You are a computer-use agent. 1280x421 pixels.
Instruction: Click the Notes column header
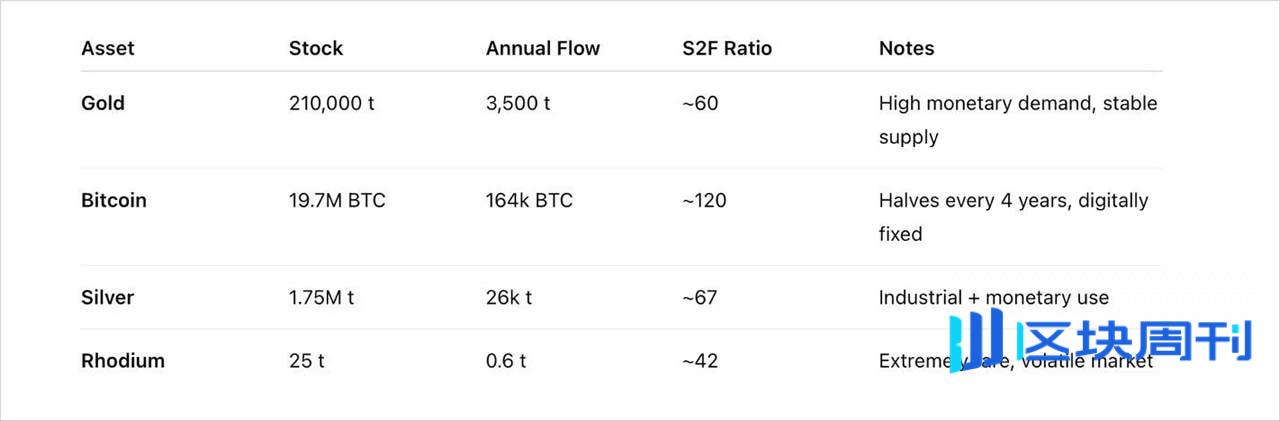click(x=907, y=48)
